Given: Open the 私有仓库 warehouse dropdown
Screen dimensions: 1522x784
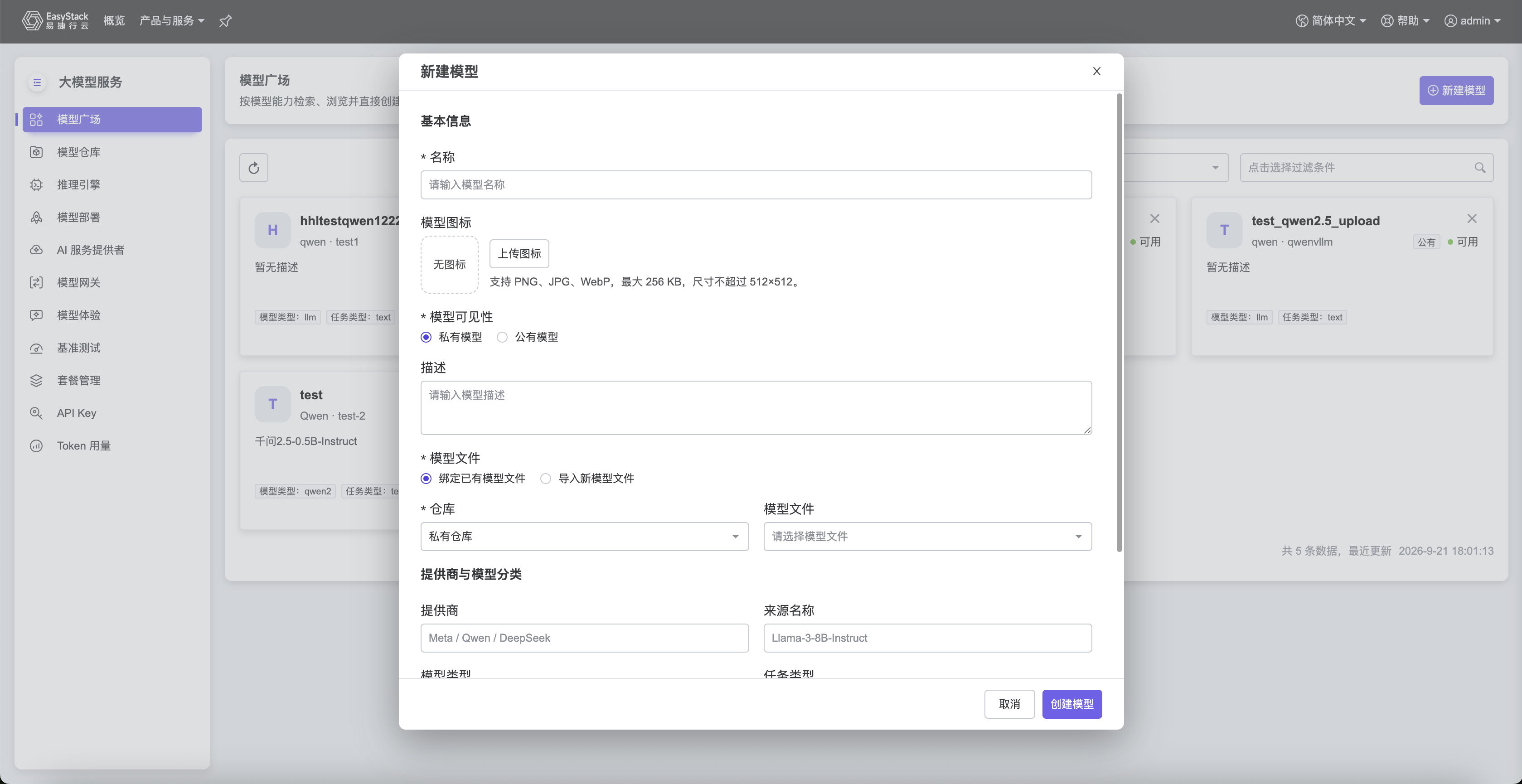Looking at the screenshot, I should [584, 537].
